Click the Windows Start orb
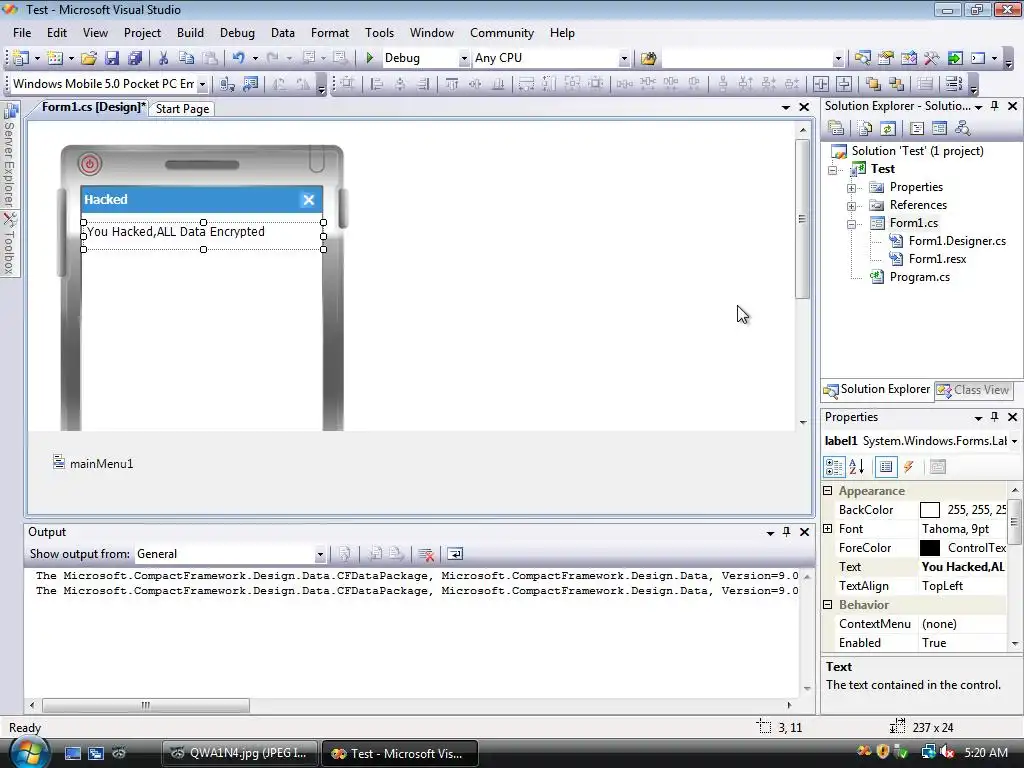The image size is (1024, 768). (27, 752)
